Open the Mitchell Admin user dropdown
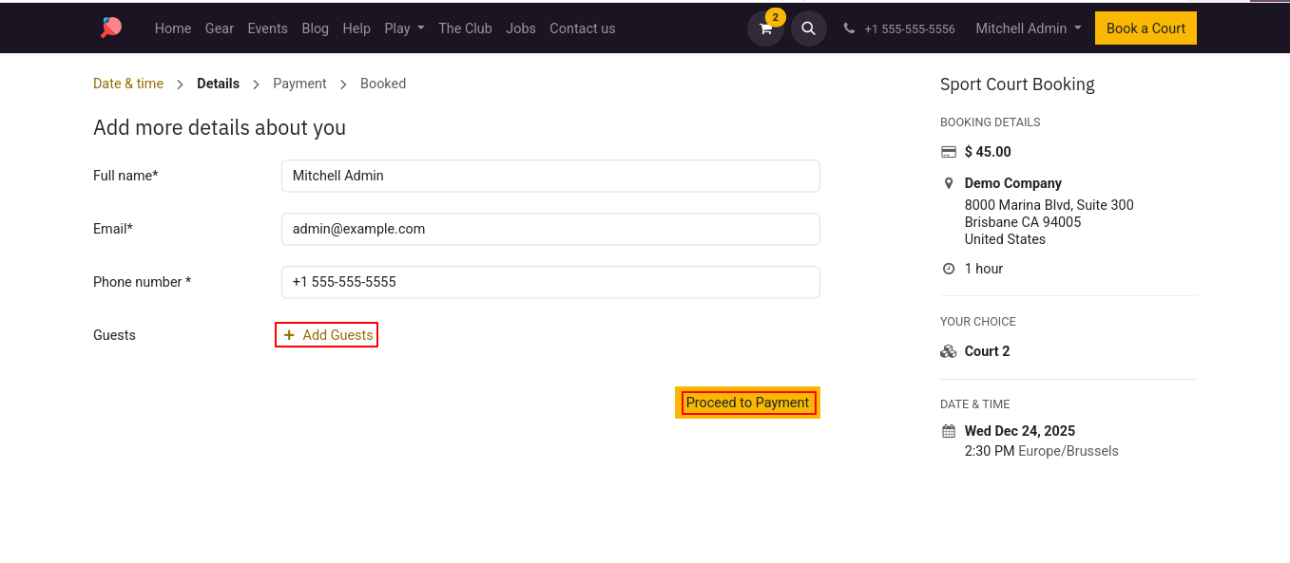 click(1028, 28)
